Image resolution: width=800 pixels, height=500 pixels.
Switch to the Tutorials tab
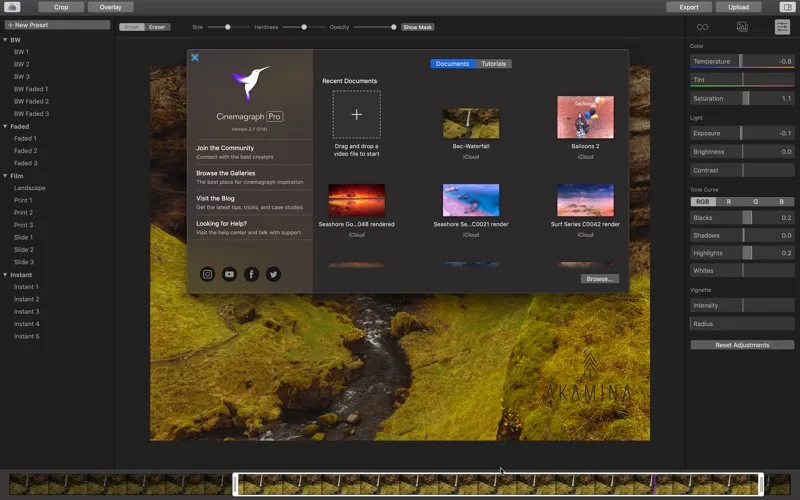point(493,64)
